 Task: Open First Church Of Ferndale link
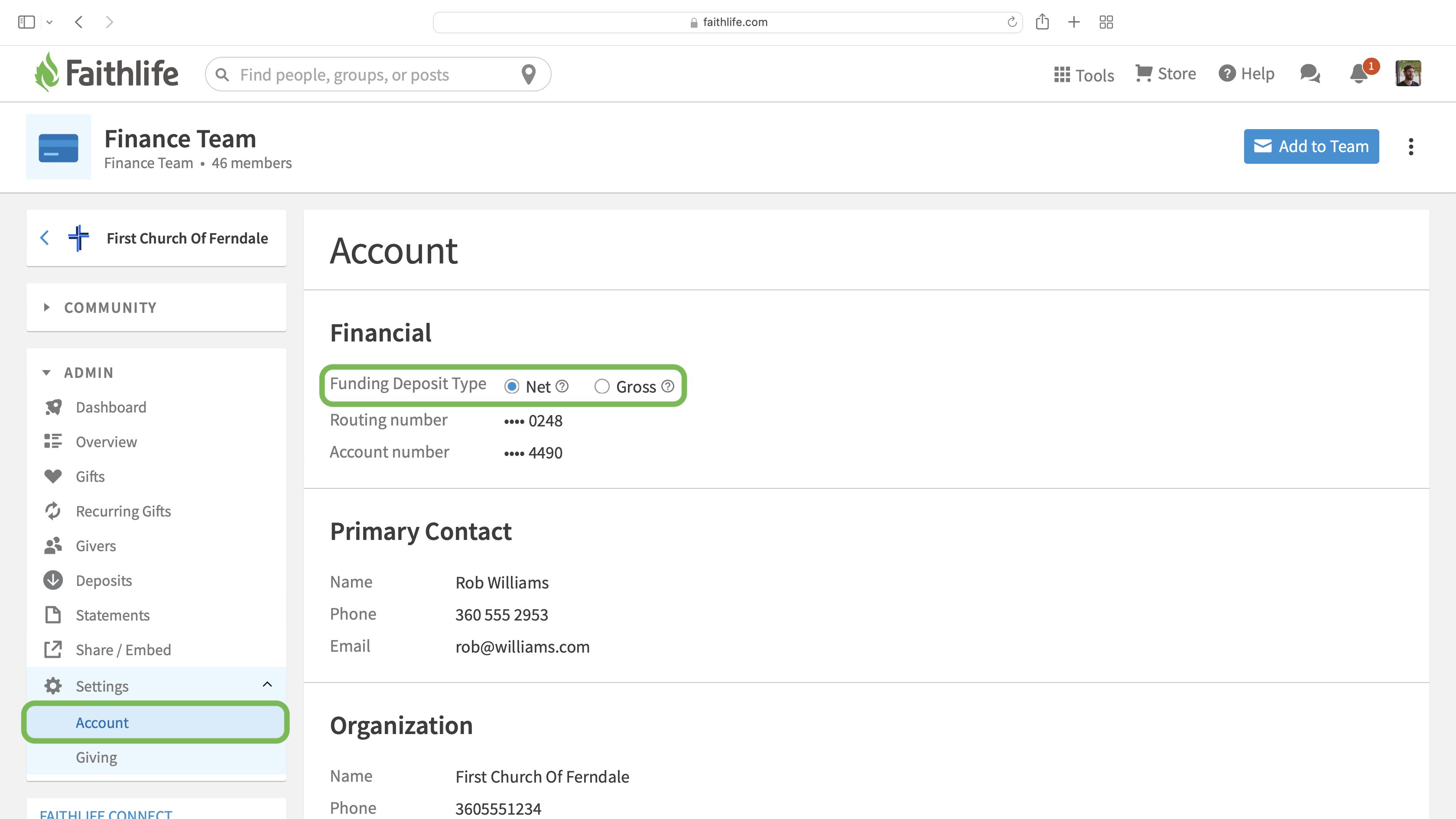point(187,238)
